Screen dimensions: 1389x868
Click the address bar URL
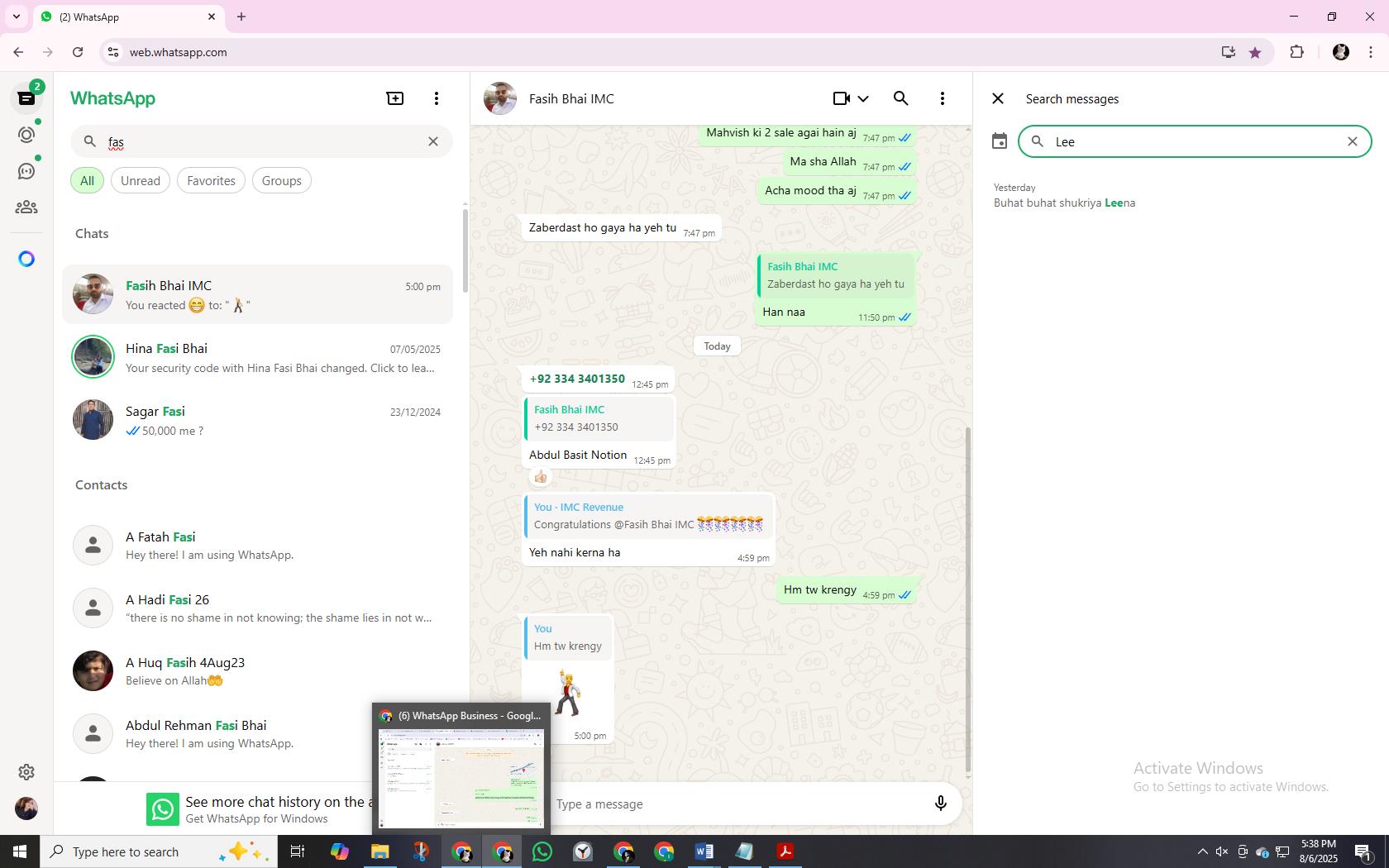coord(178,52)
